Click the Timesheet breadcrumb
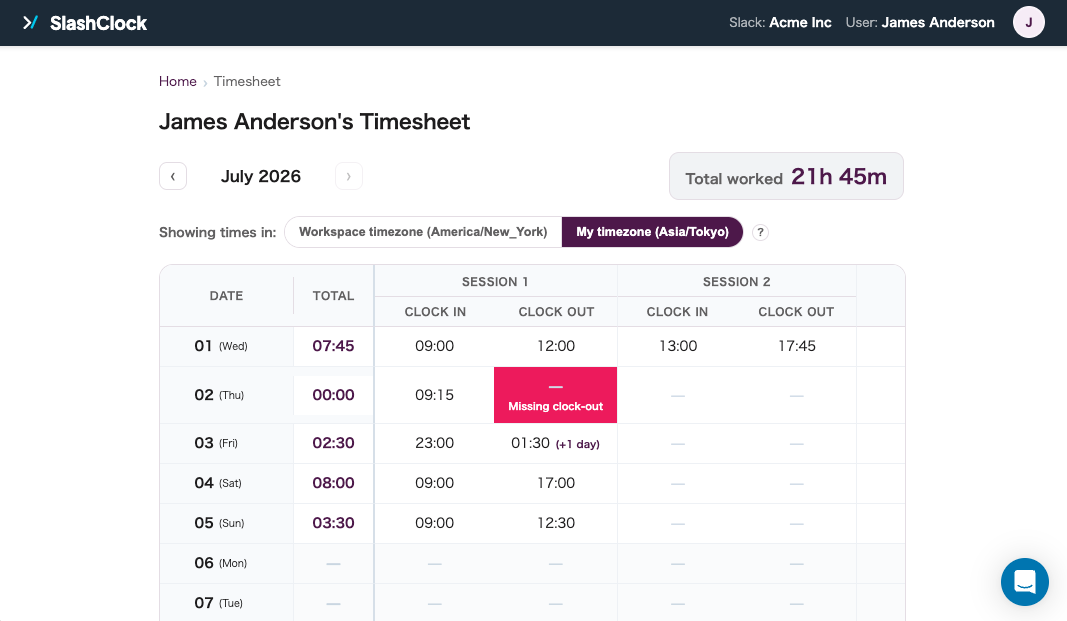Screen dimensions: 1067x621 [247, 81]
